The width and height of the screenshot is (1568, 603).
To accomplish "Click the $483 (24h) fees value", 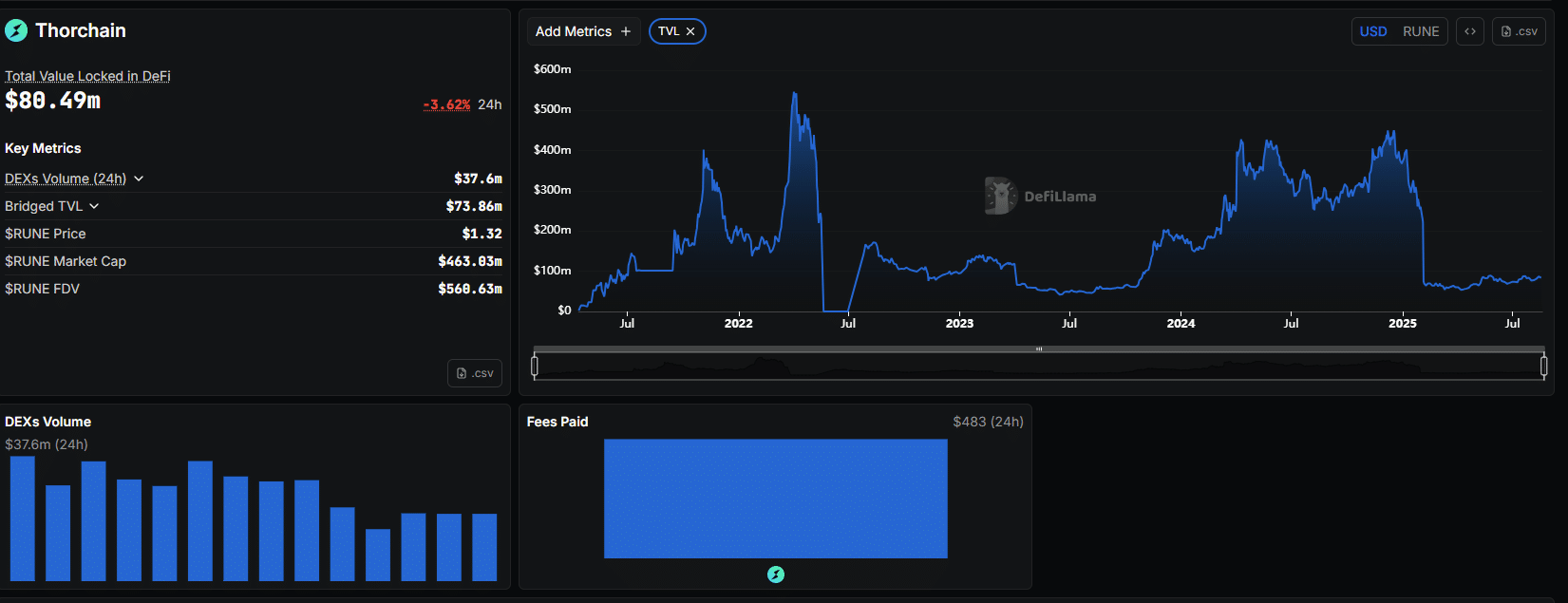I will pos(988,422).
